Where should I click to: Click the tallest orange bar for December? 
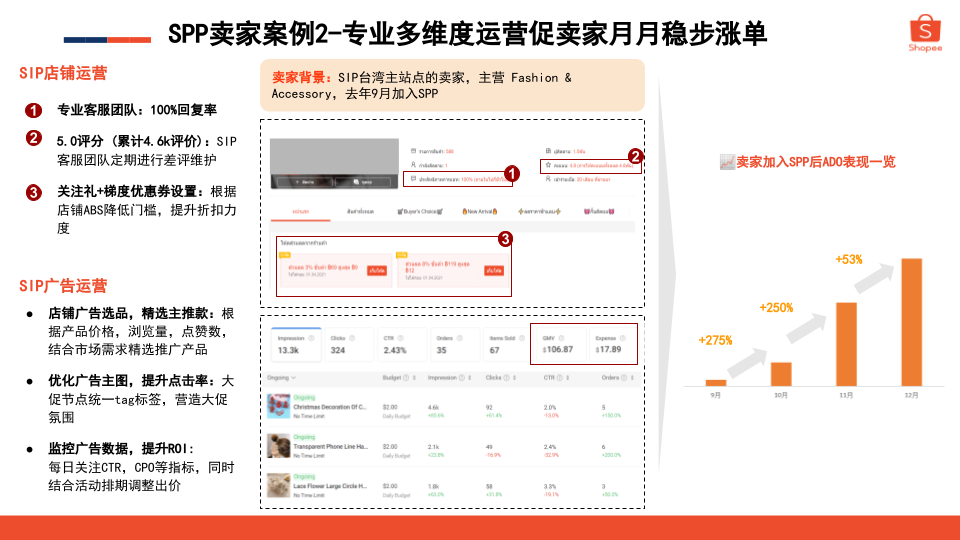pos(911,322)
